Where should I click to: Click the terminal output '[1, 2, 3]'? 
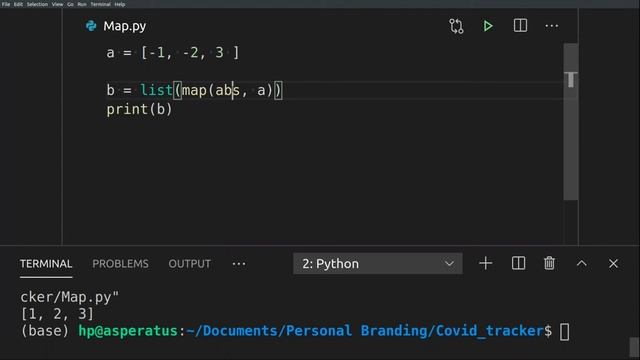click(57, 314)
